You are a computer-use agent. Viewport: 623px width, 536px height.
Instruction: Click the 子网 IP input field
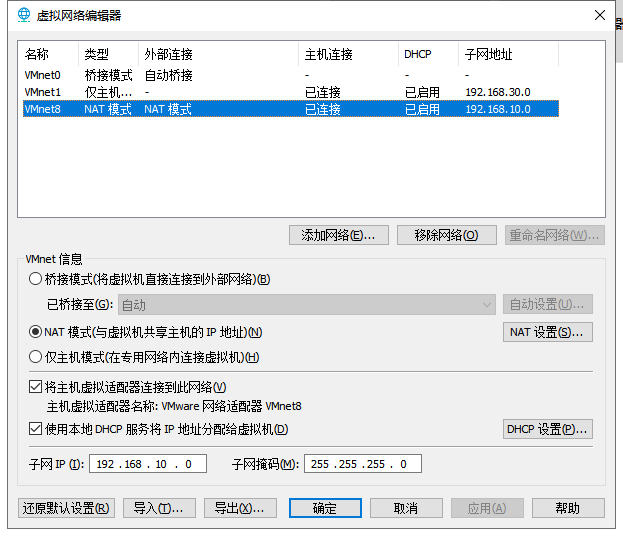[x=148, y=464]
